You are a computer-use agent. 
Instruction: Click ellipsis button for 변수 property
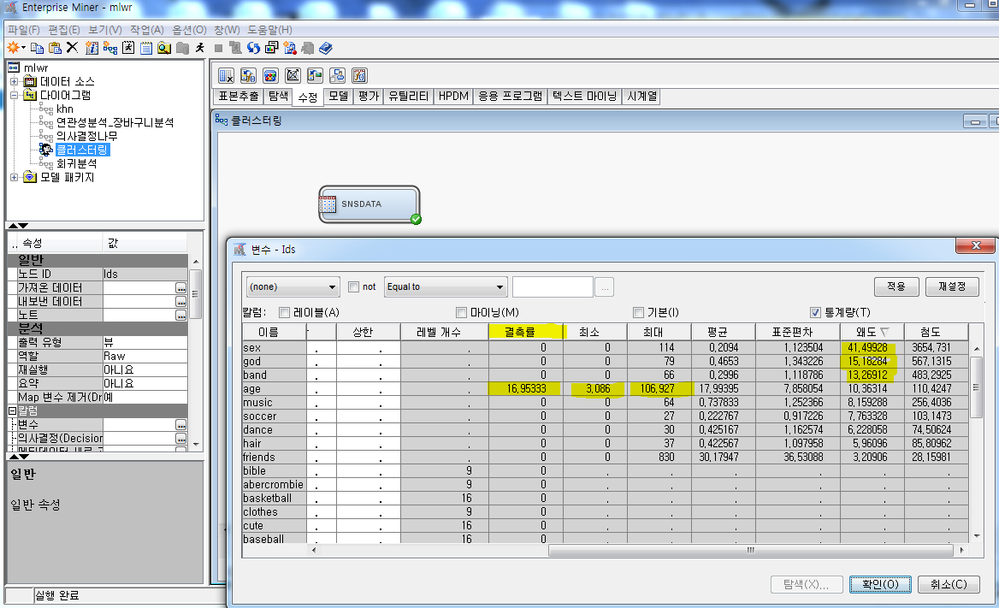(181, 424)
